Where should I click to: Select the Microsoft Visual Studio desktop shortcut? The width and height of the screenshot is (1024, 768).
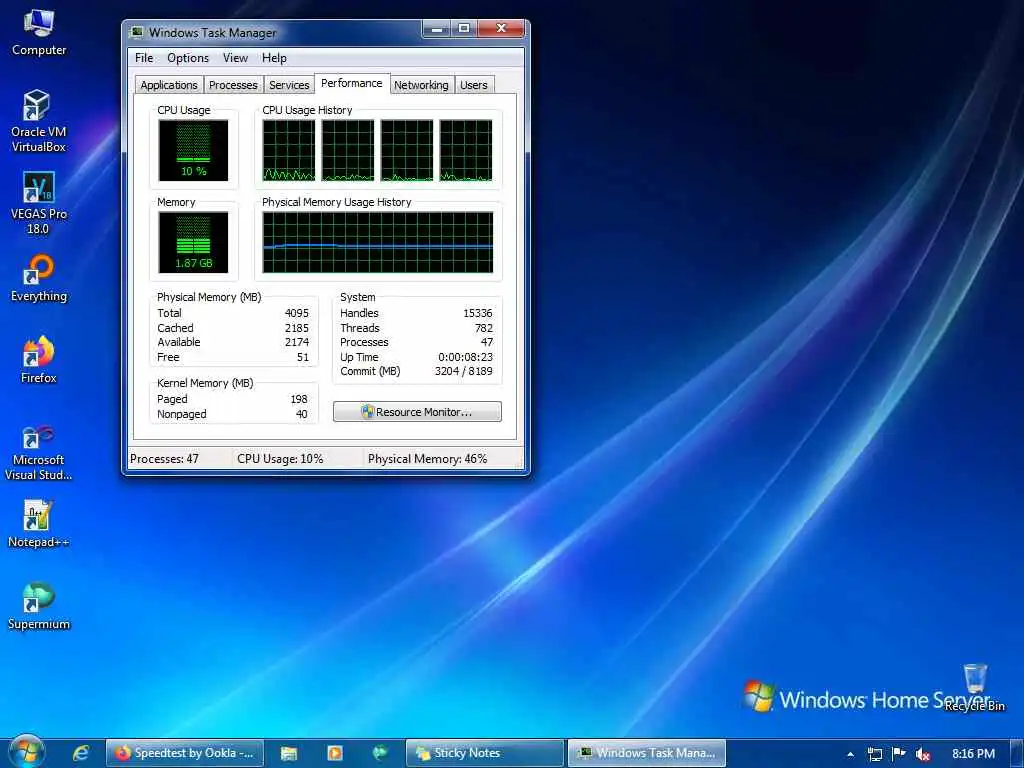(39, 453)
